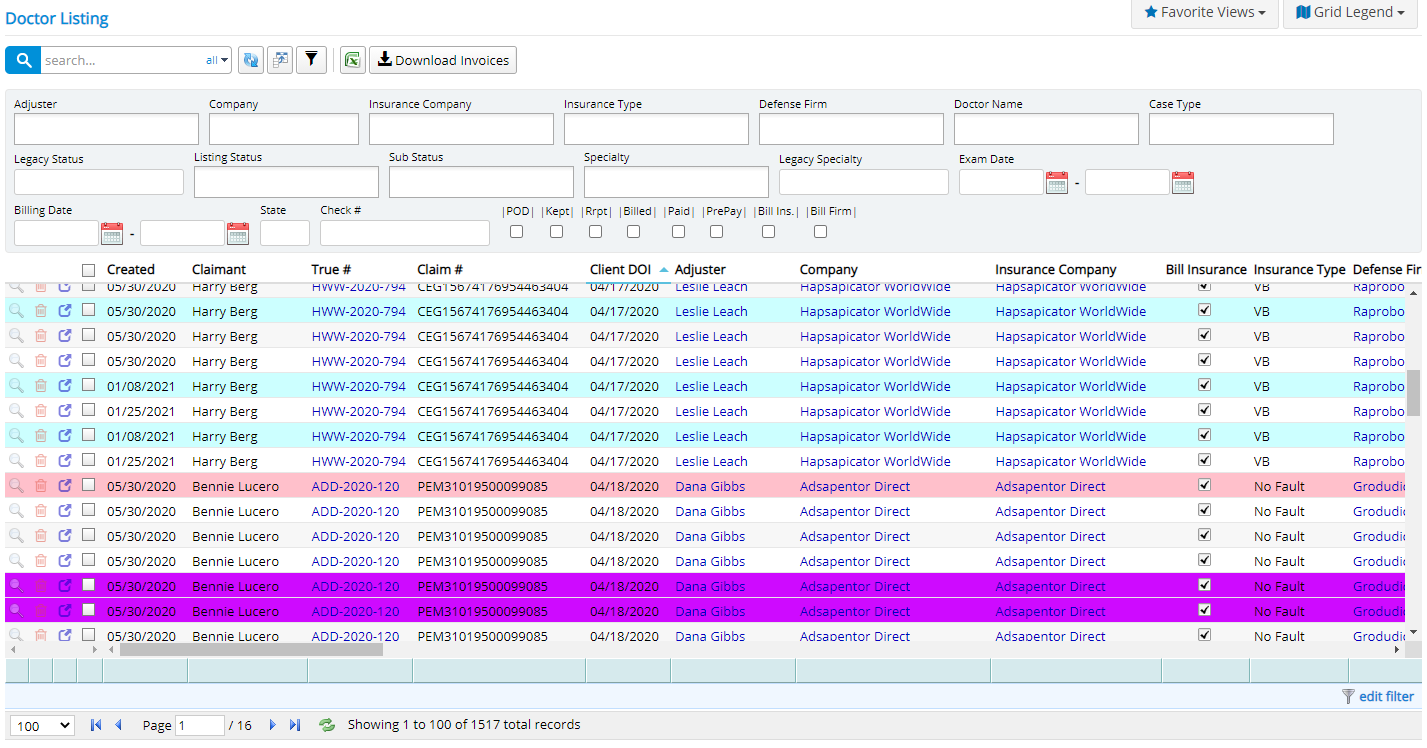Click the blue search magnifier button

[x=23, y=60]
